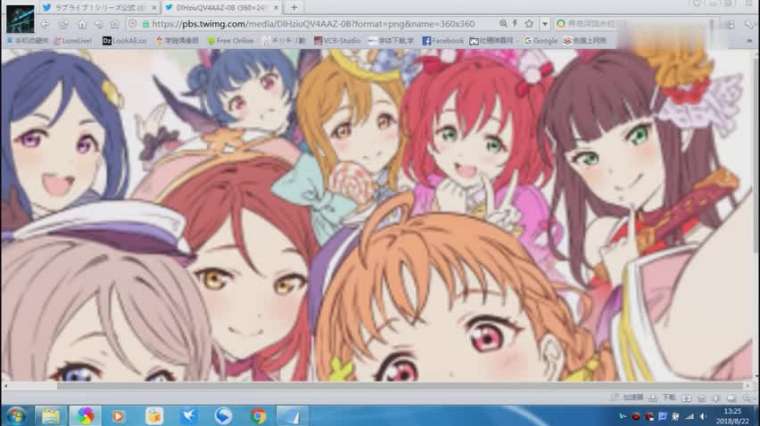Click the accelerator item in status bar

coord(627,398)
